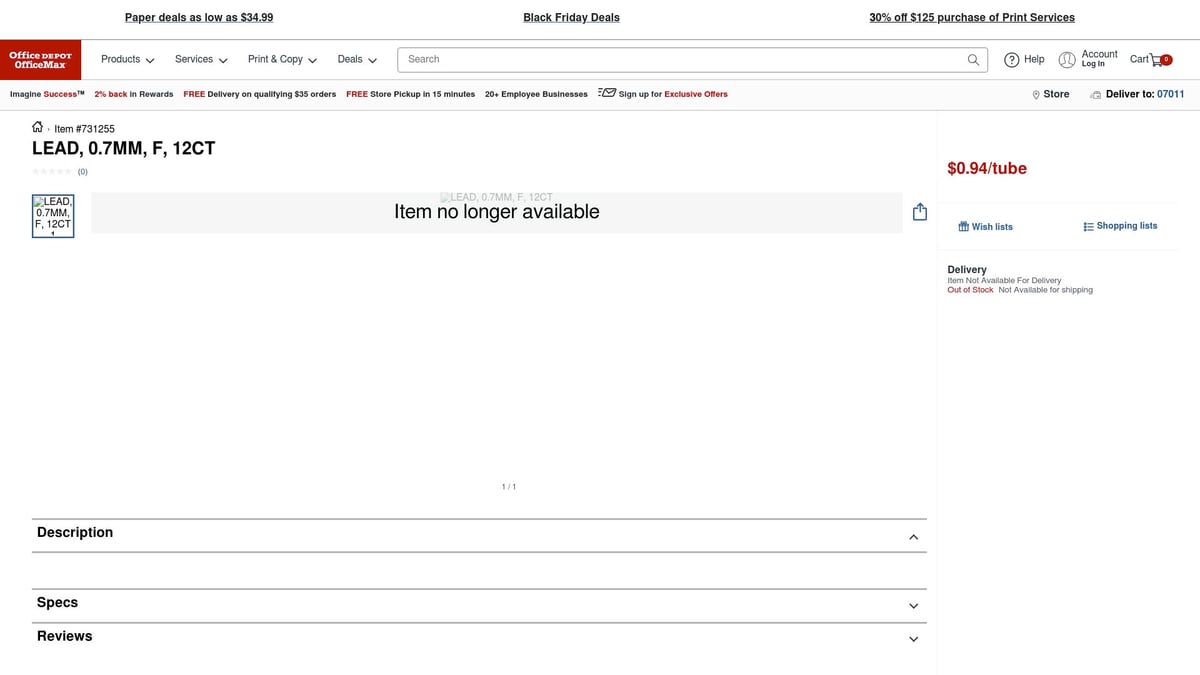Click inside the Search input field
Viewport: 1200px width, 675px height.
680,60
